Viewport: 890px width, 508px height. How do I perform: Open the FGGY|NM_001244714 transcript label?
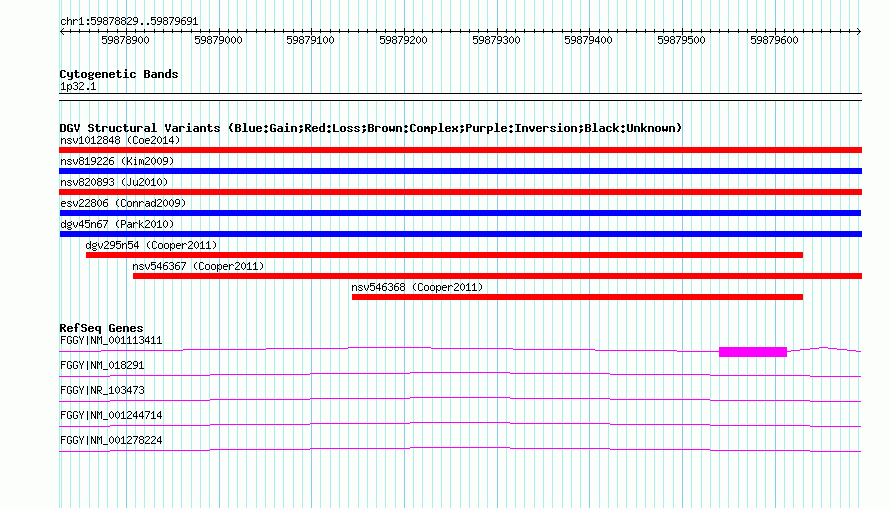click(111, 415)
